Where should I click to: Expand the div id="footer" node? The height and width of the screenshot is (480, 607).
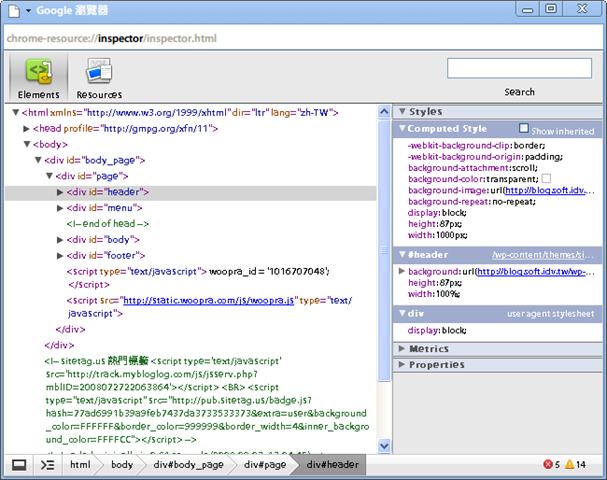pyautogui.click(x=60, y=255)
